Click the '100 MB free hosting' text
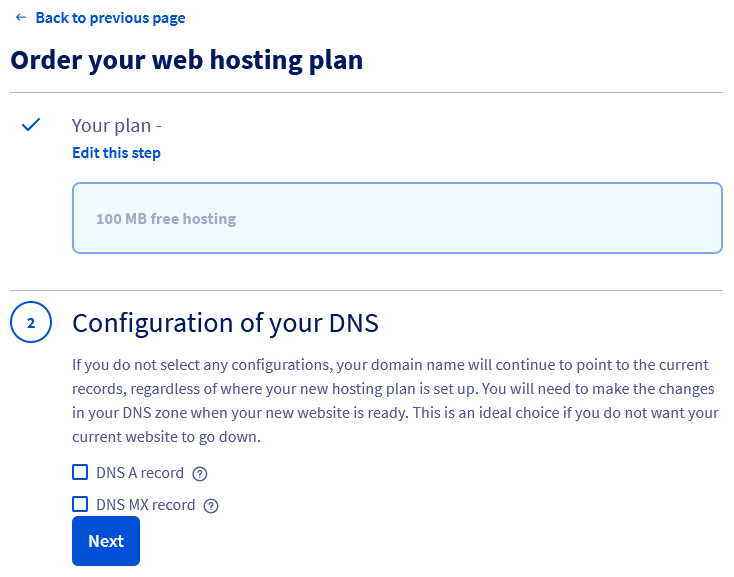Screen dimensions: 734x577 [166, 219]
